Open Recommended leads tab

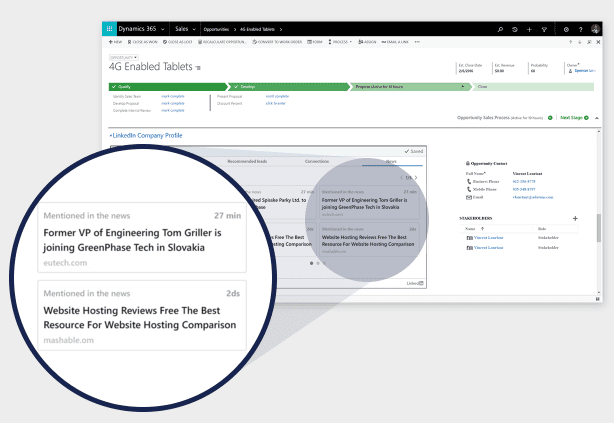[247, 161]
